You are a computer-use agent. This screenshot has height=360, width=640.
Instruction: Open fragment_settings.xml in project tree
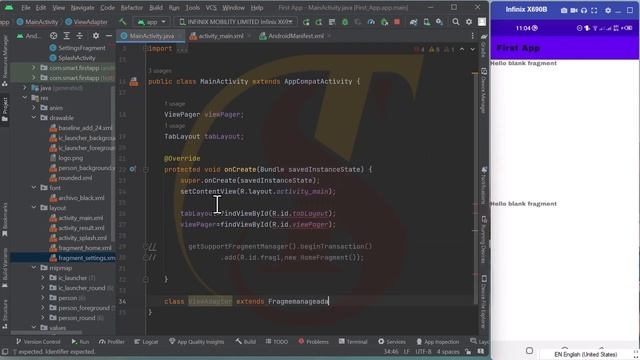coord(82,258)
